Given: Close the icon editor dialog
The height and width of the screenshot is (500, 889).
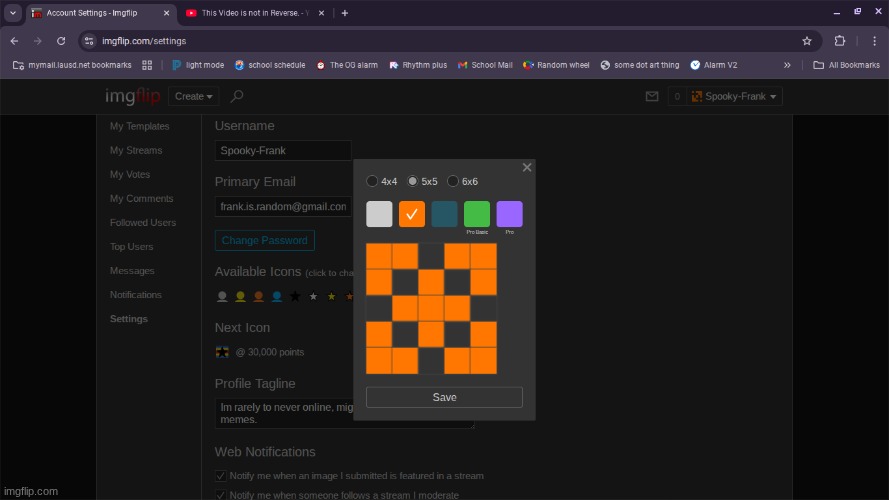Looking at the screenshot, I should point(527,168).
